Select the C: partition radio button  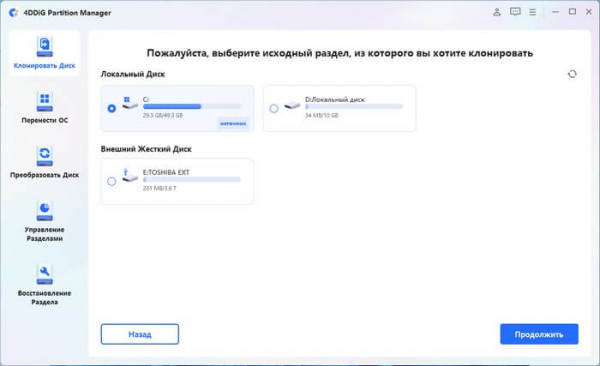(x=111, y=108)
